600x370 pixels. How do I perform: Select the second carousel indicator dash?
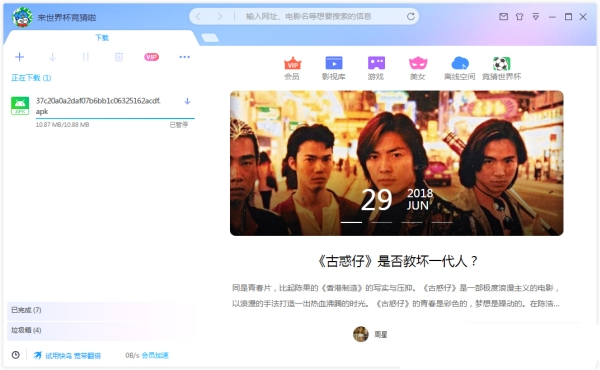point(382,222)
